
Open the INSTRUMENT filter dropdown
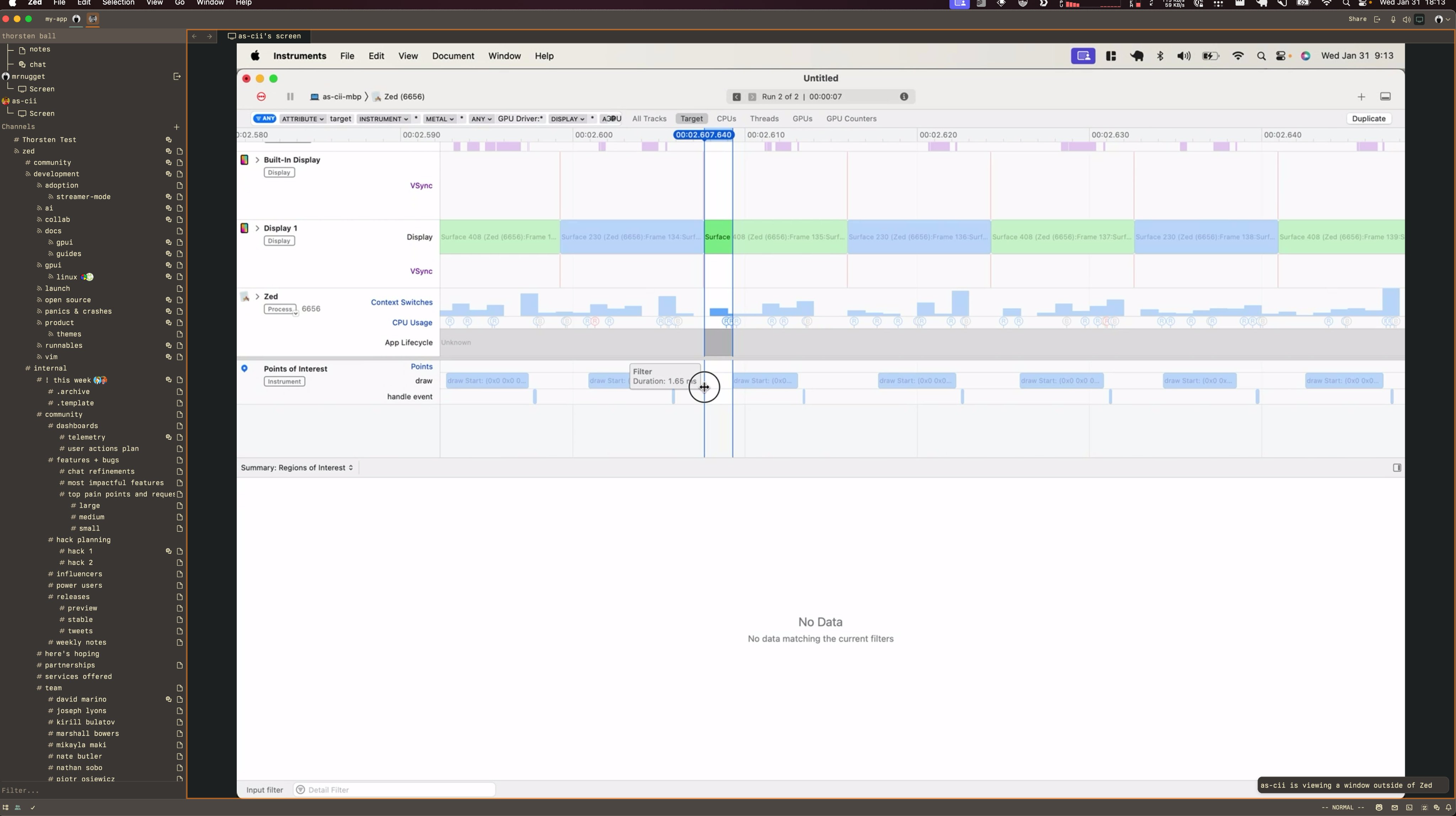click(x=384, y=119)
